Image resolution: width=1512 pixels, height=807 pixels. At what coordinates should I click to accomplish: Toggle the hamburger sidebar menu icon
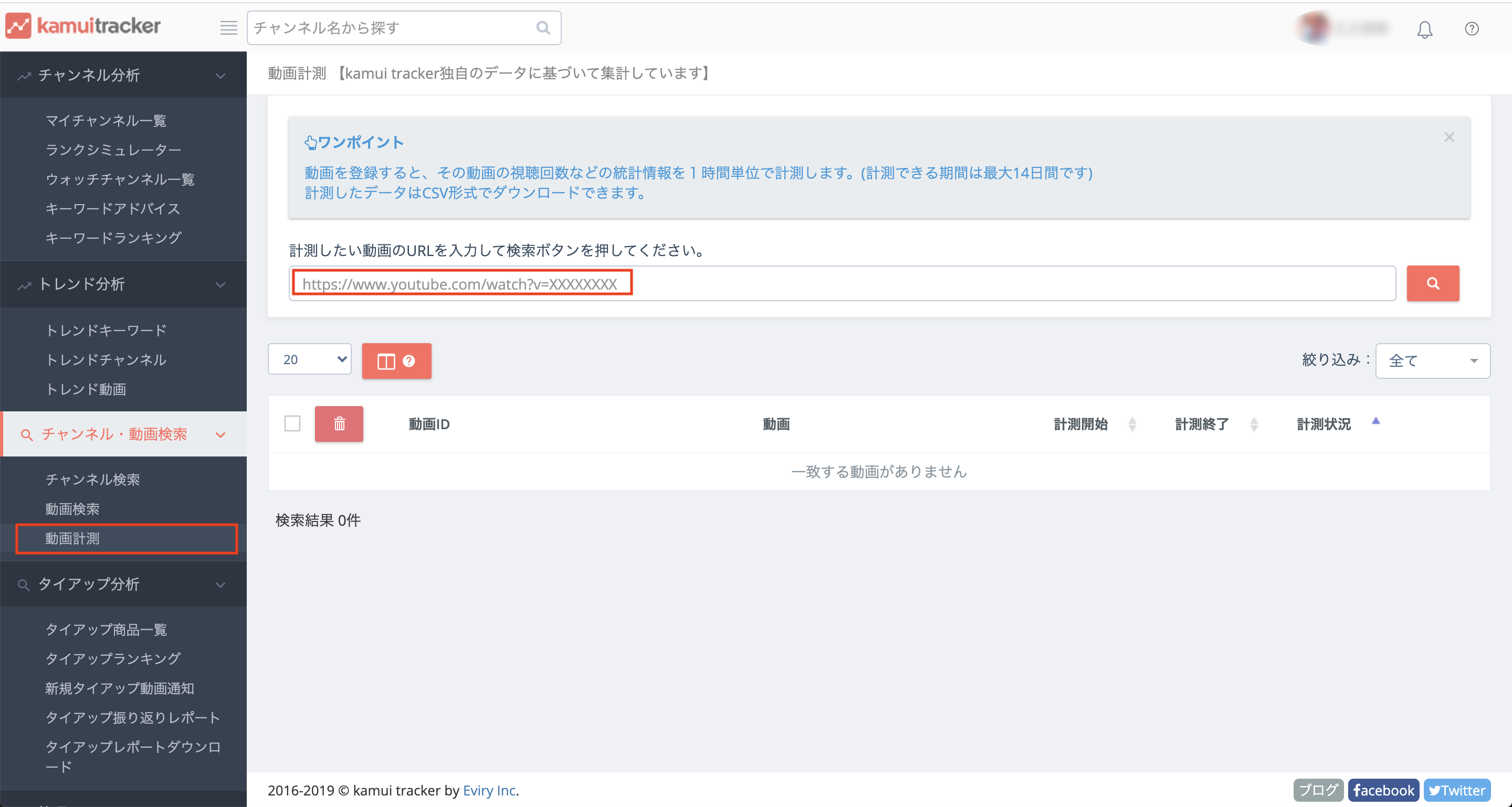click(x=228, y=28)
